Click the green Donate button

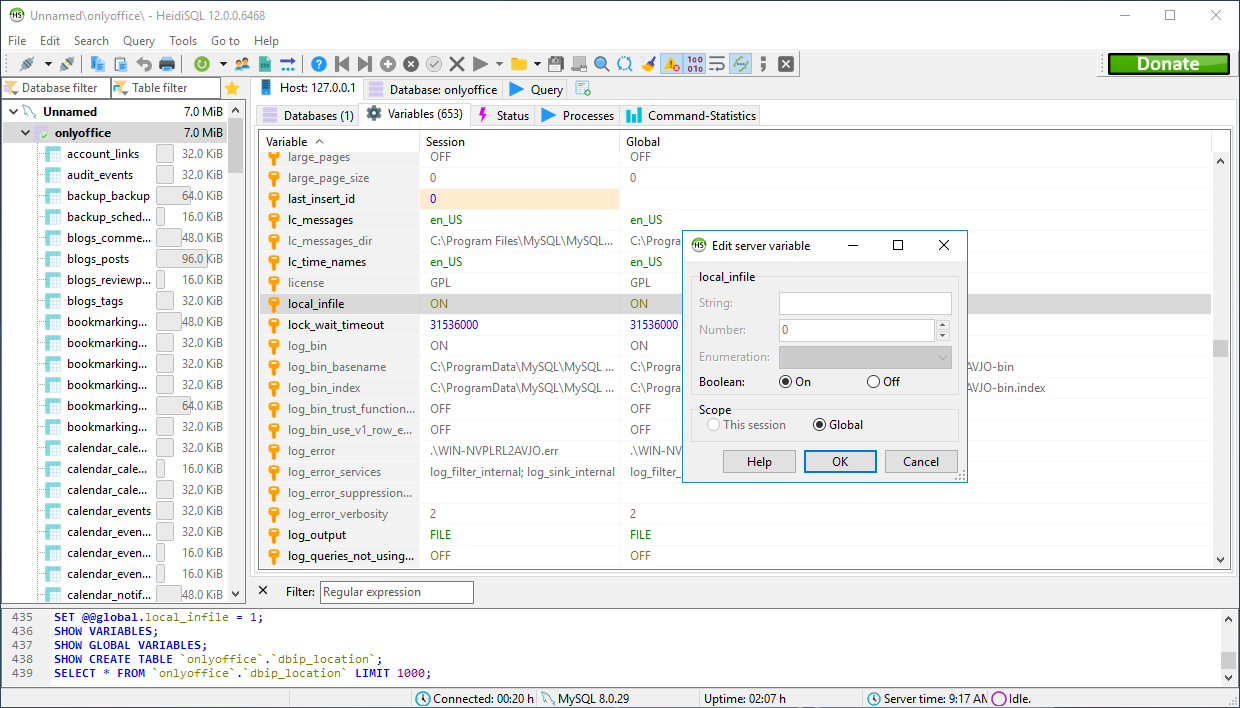click(1168, 64)
